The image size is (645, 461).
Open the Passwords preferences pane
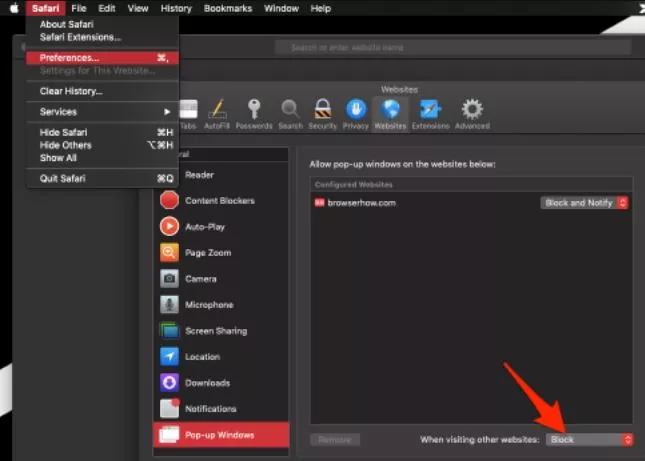(x=254, y=115)
